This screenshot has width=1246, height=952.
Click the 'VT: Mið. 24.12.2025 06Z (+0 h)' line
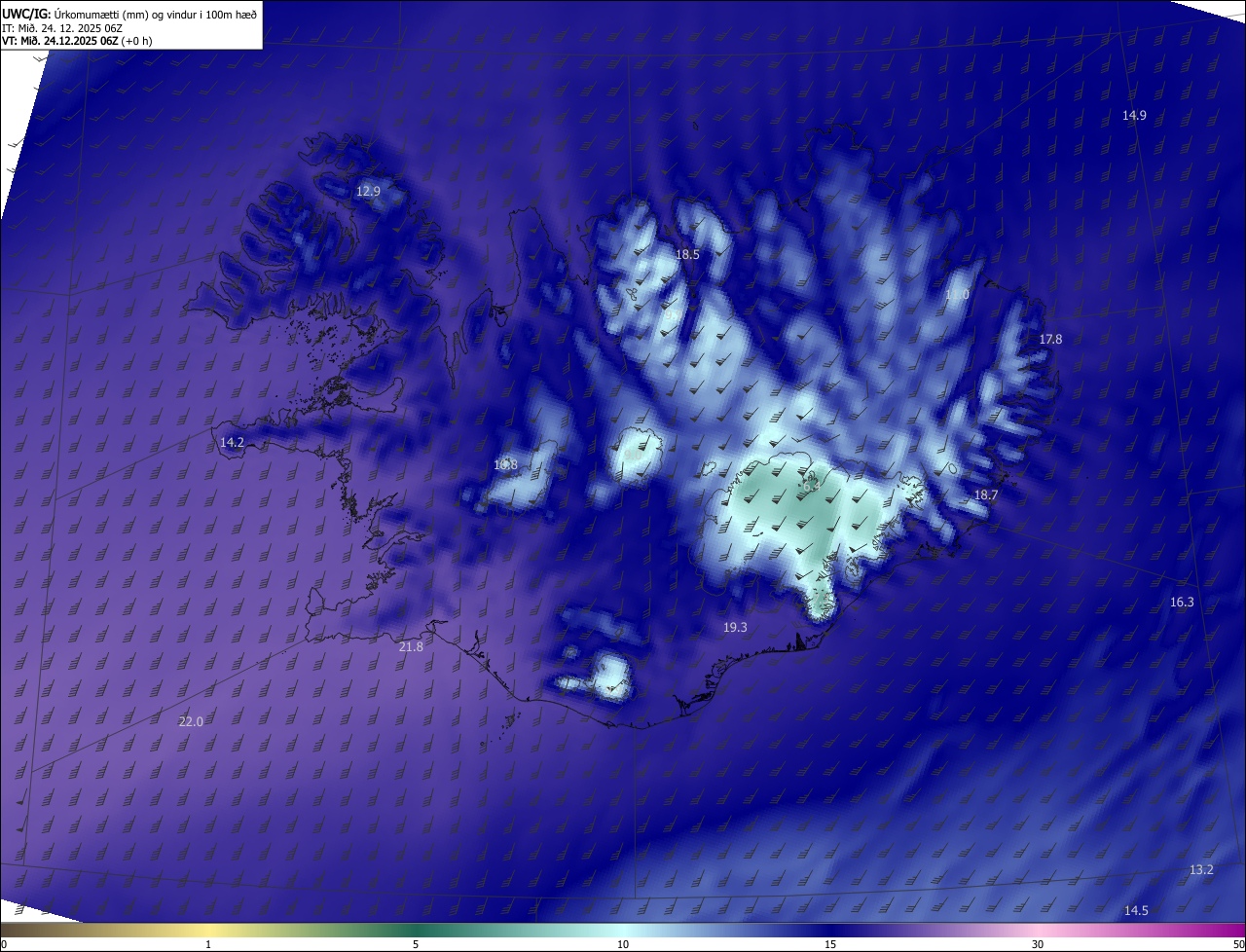click(x=77, y=41)
